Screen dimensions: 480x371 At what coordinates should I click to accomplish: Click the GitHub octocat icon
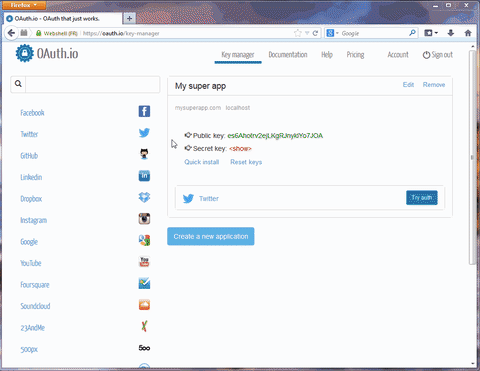click(x=144, y=154)
